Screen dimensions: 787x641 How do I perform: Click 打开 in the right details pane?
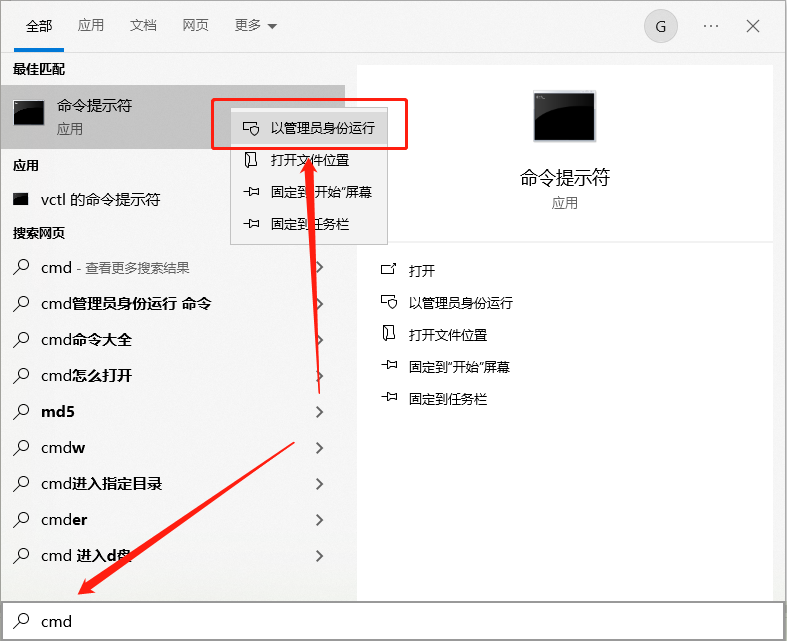[x=422, y=271]
